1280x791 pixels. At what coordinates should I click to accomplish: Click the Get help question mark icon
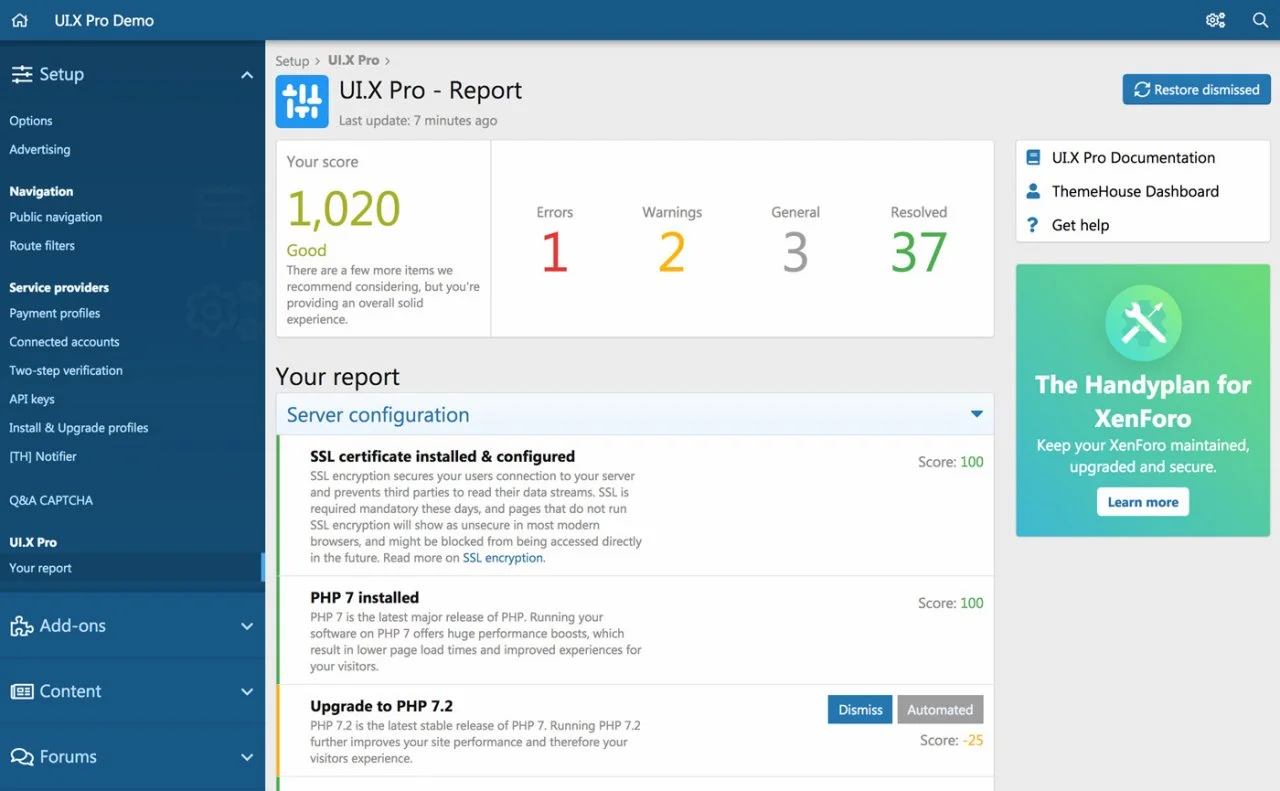tap(1034, 225)
